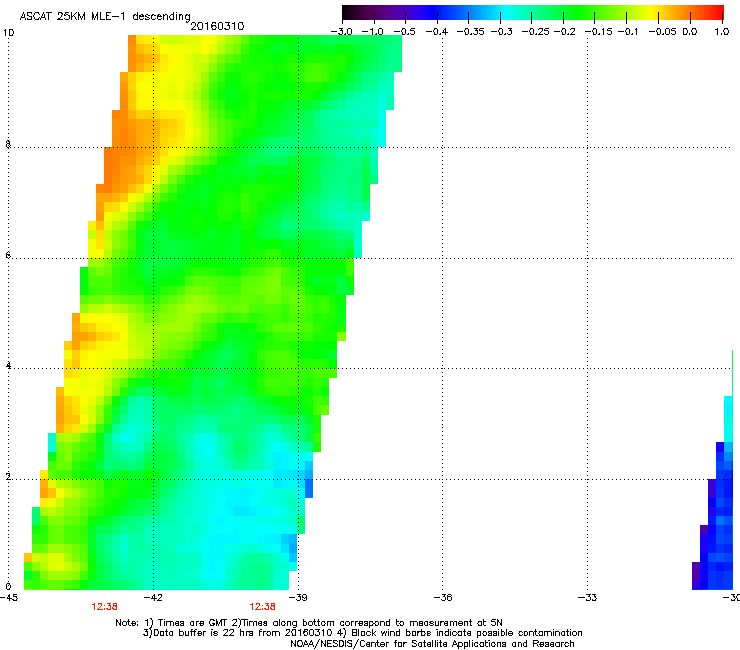Click the color bar label -0.3
The image size is (740, 650).
coord(501,32)
